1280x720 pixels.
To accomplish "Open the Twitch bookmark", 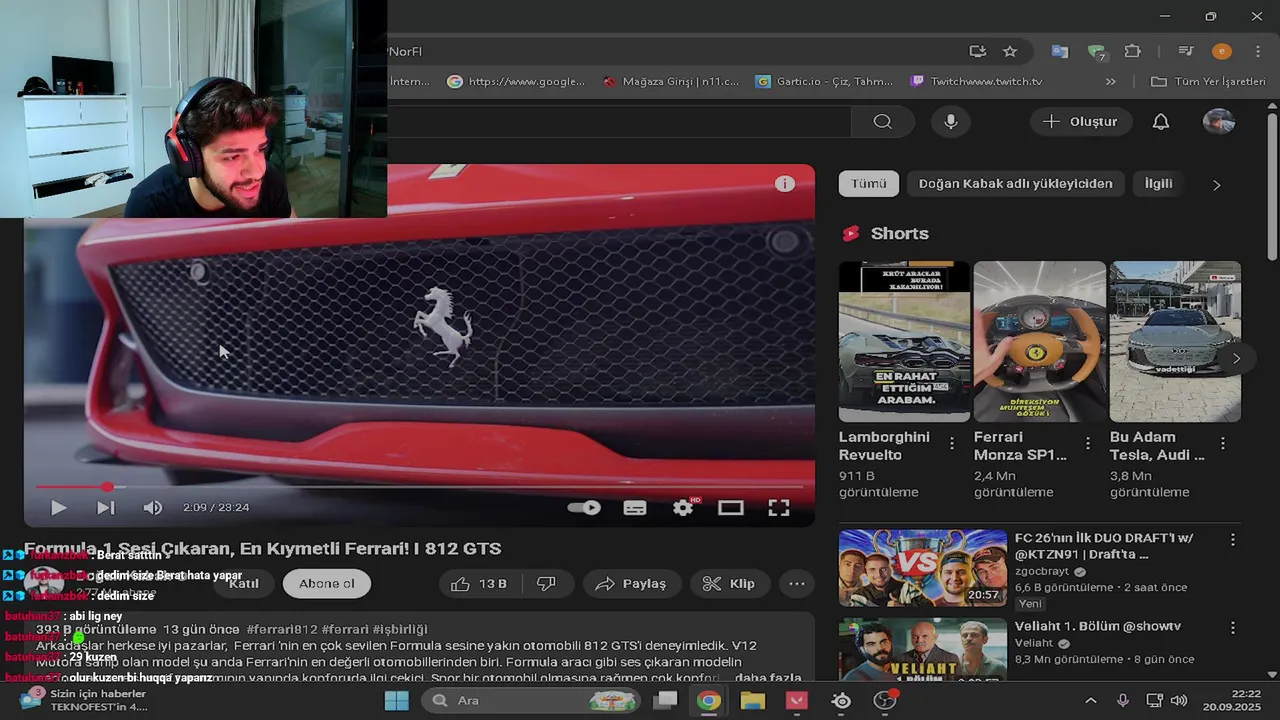I will coord(977,81).
